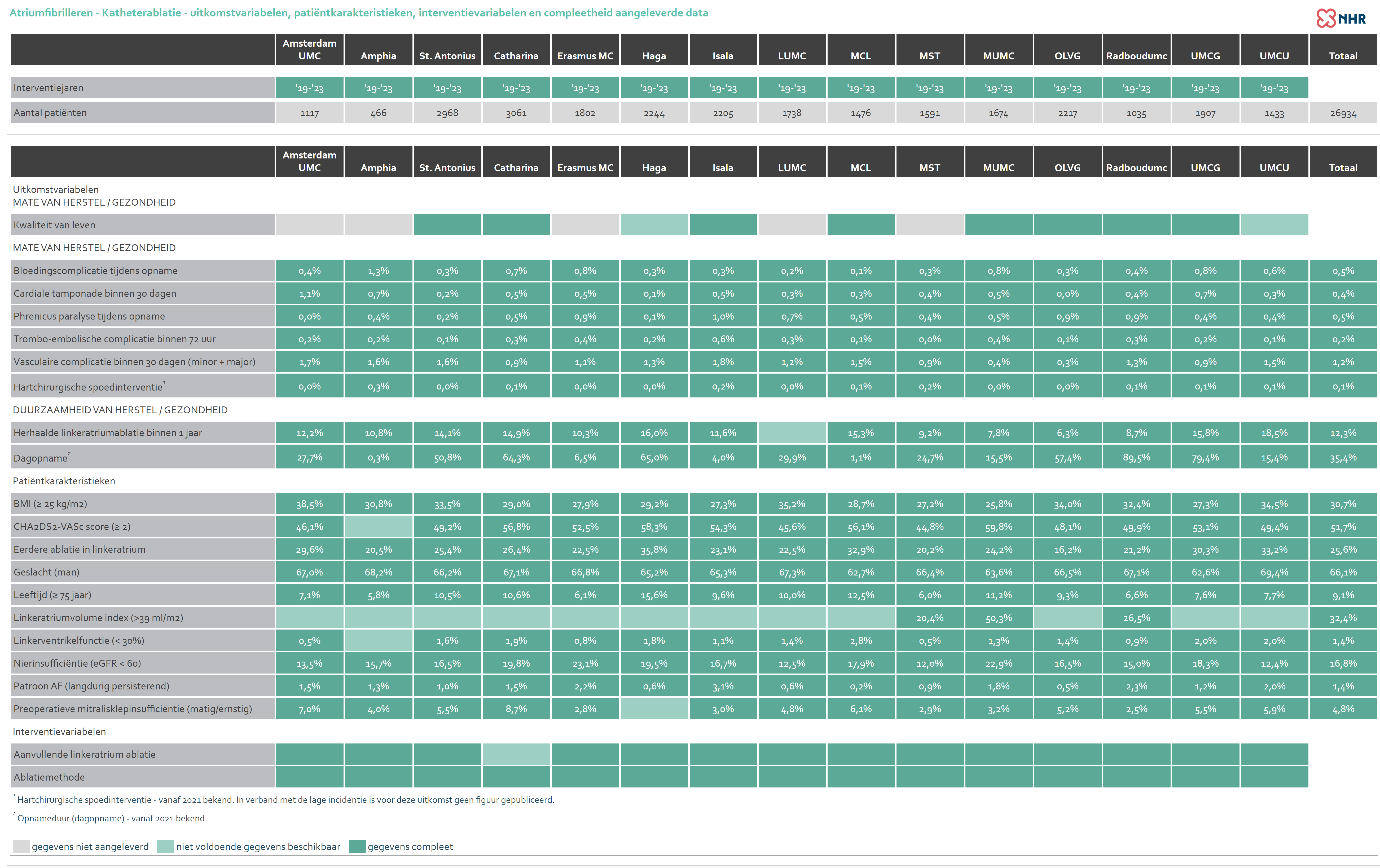1380x868 pixels.
Task: Click Amsterdam UMC BMI value 38,5%
Action: point(309,504)
